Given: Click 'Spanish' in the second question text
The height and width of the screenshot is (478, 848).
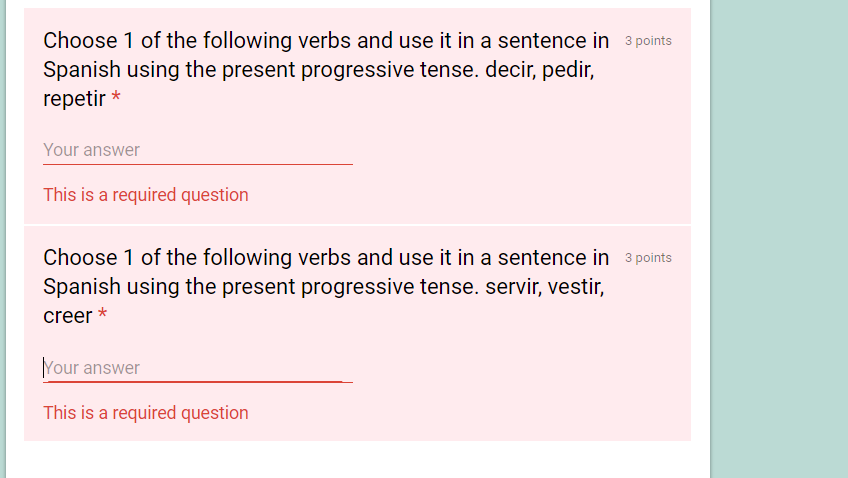Looking at the screenshot, I should [82, 287].
